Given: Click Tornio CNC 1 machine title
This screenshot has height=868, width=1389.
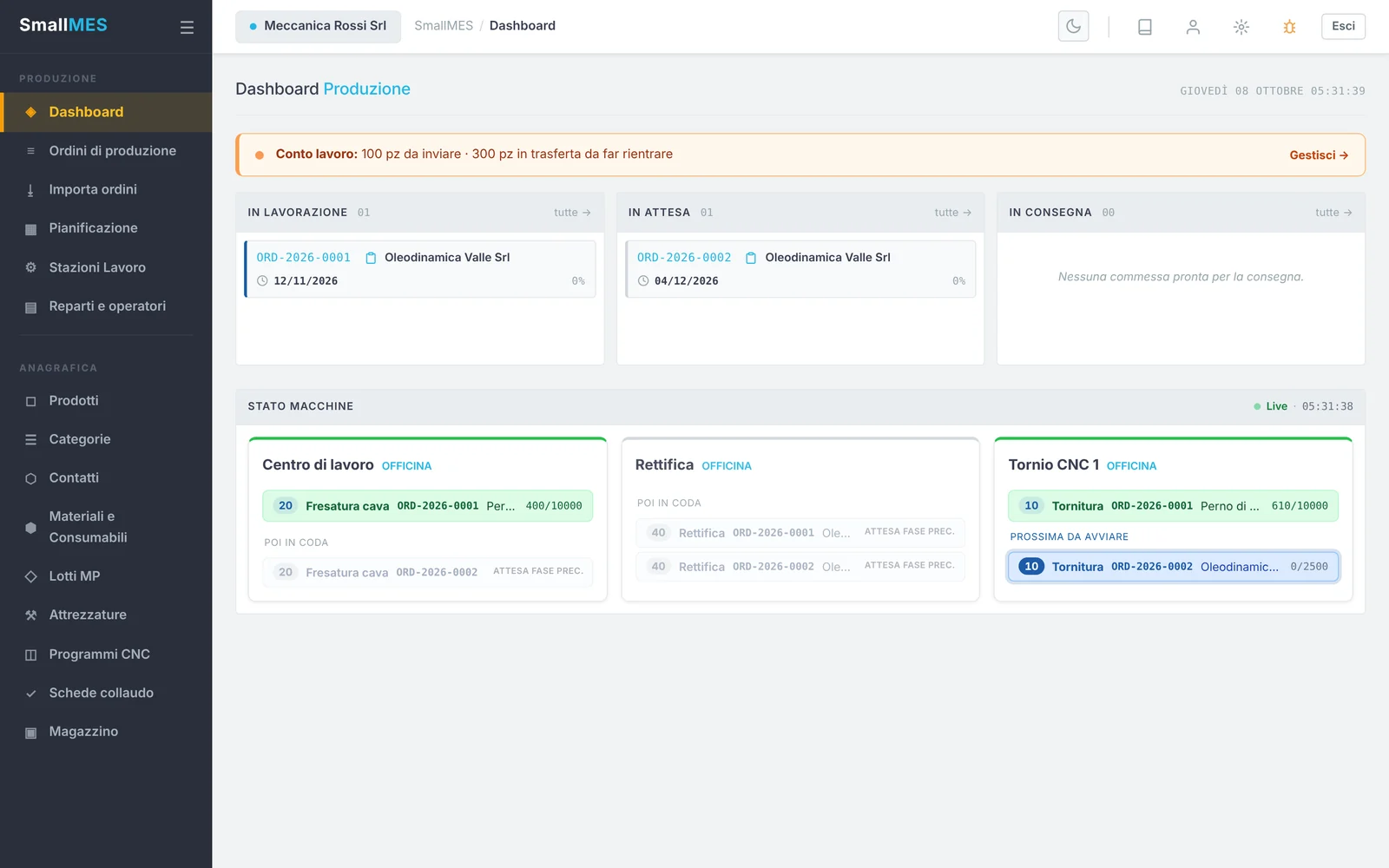Looking at the screenshot, I should (x=1053, y=465).
